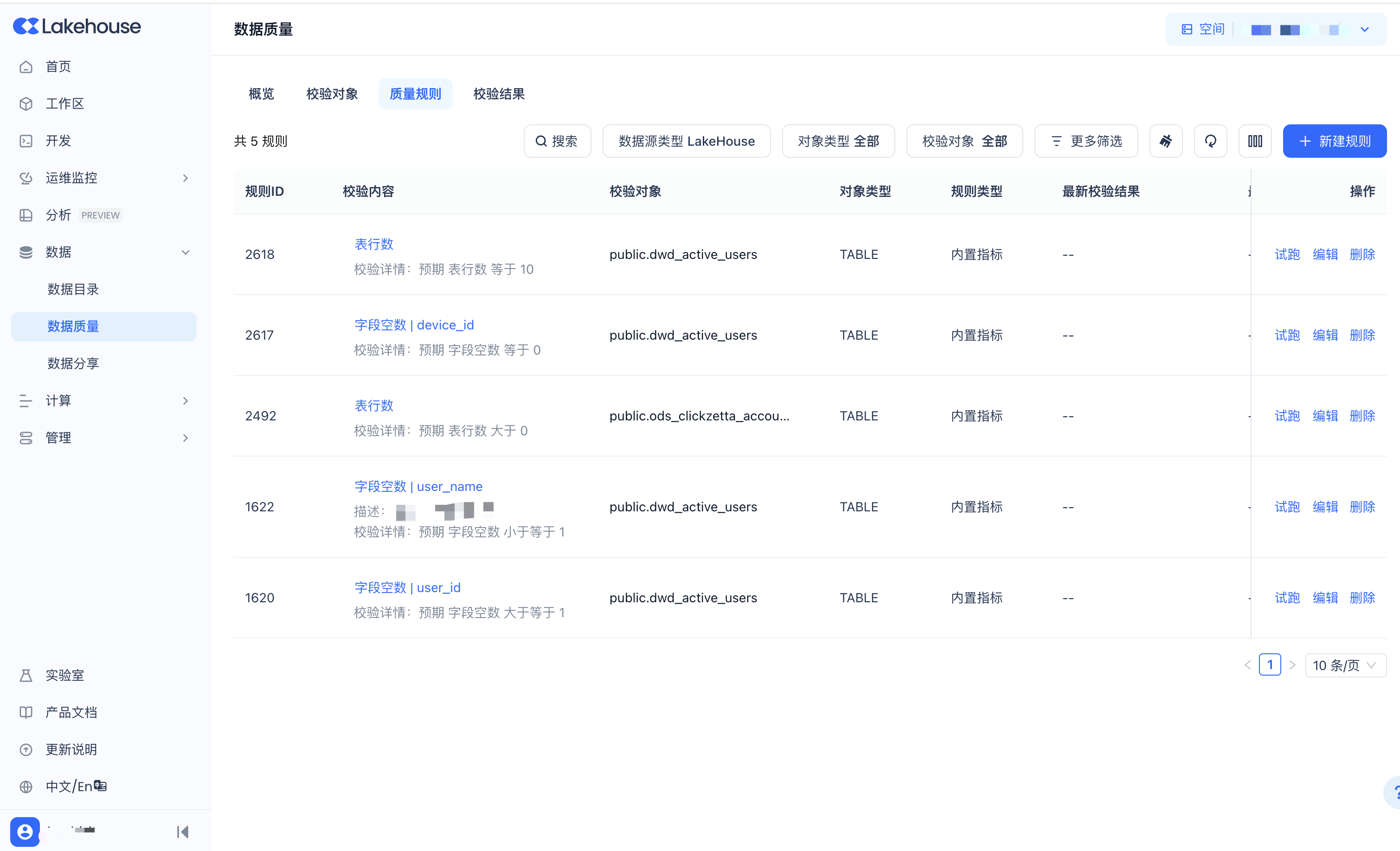This screenshot has height=851, width=1400.
Task: Click the clear filters broom icon
Action: (x=1165, y=141)
